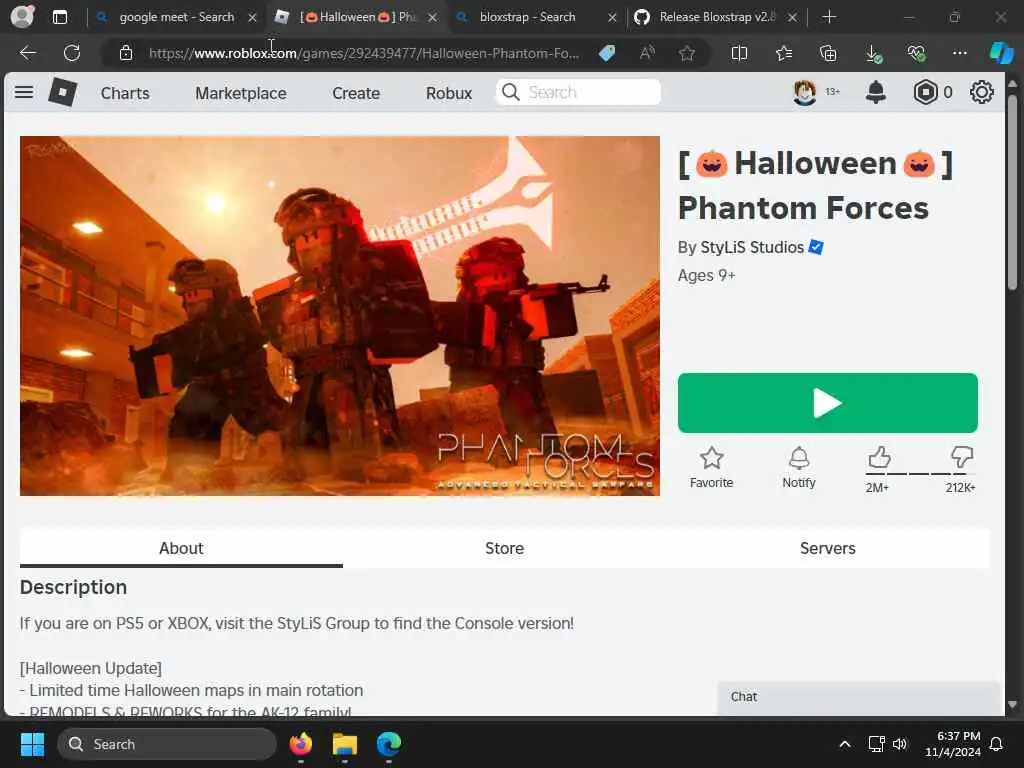Click the Roblox logo home icon
1024x768 pixels.
point(63,92)
